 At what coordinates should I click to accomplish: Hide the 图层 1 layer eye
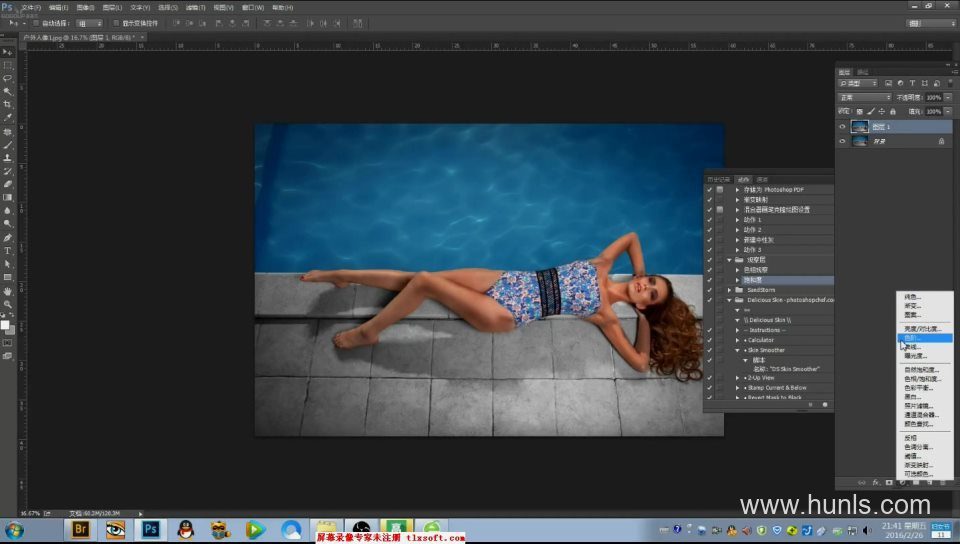(842, 127)
